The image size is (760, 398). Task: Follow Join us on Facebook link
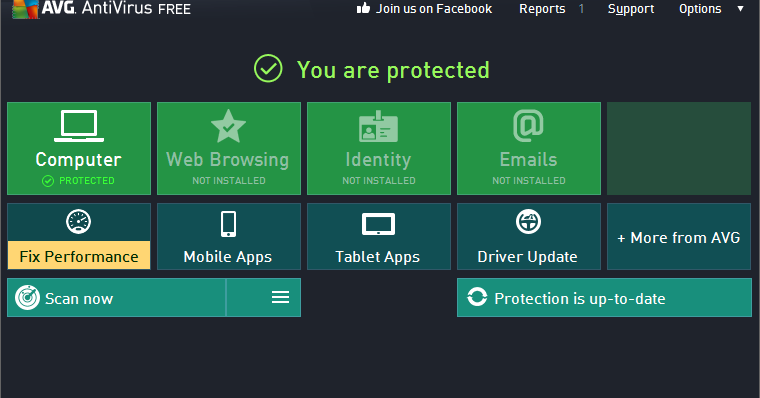pyautogui.click(x=434, y=9)
